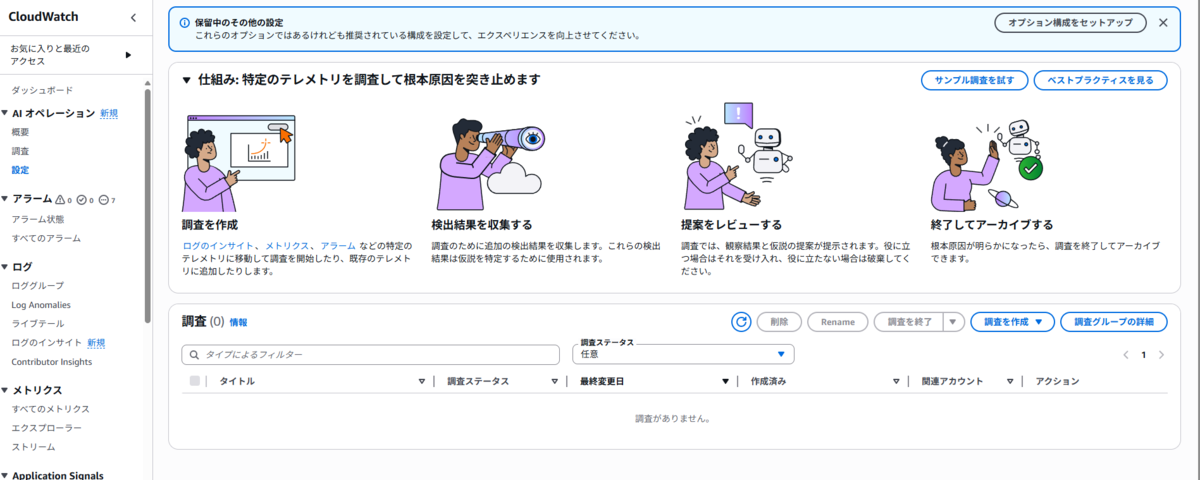Open 概要 under AI オペレーション
The height and width of the screenshot is (480, 1200).
click(x=20, y=132)
